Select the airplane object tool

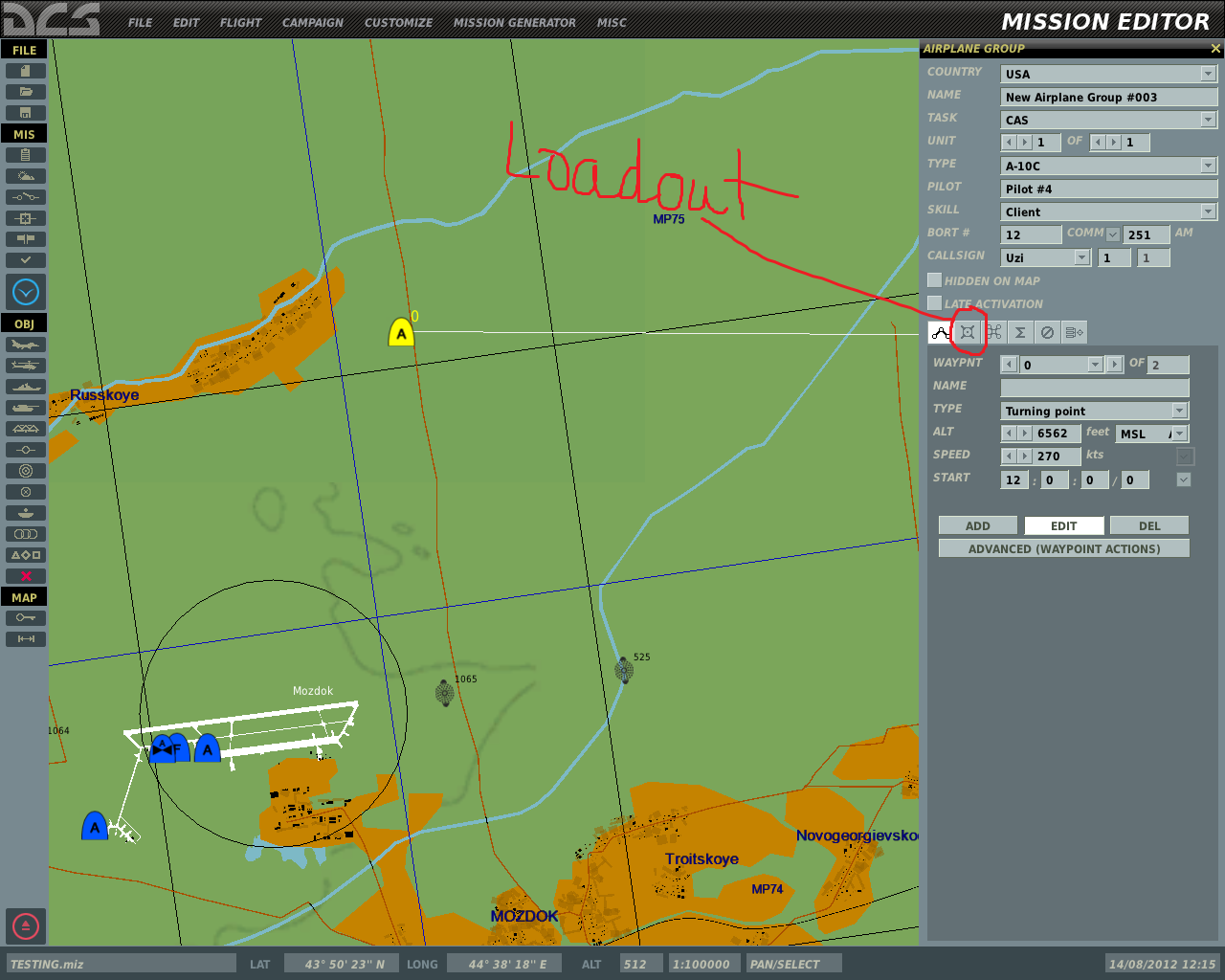(26, 345)
